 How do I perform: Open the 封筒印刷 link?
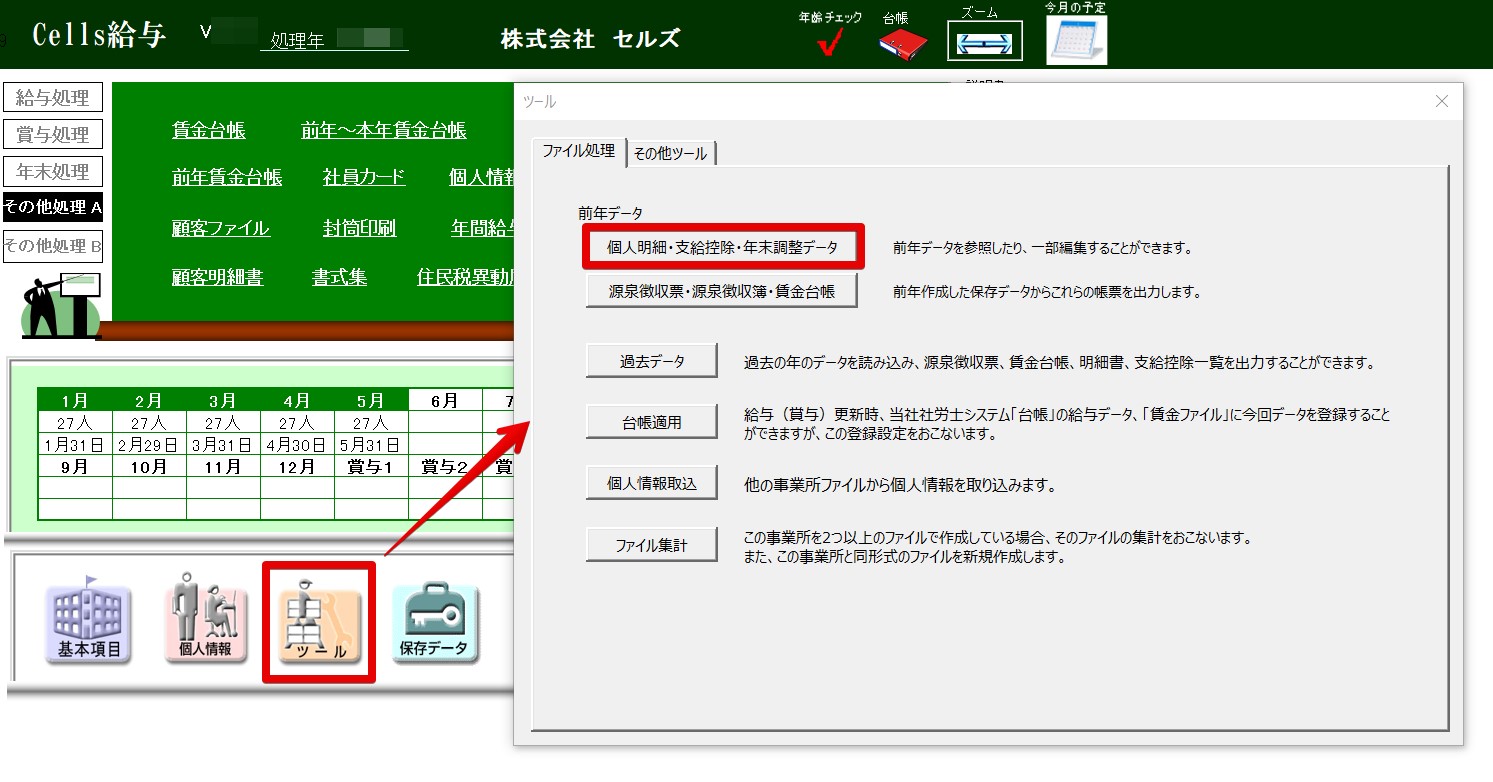359,229
